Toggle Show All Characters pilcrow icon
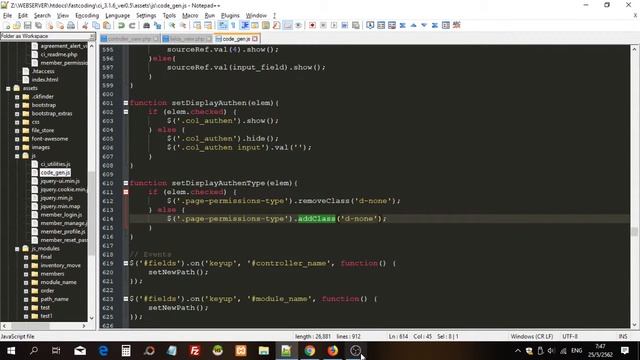640x360 pixels. point(233,25)
